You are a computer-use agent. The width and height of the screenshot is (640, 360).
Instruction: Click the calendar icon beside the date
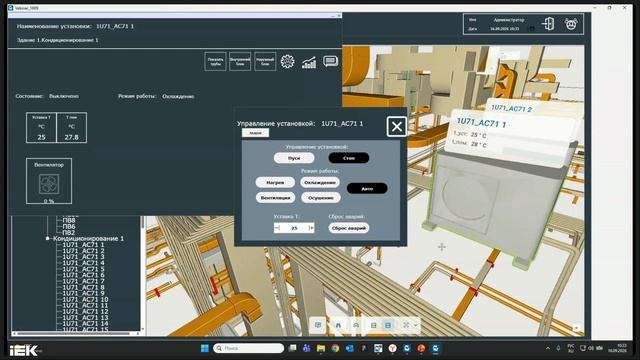pyautogui.click(x=531, y=29)
